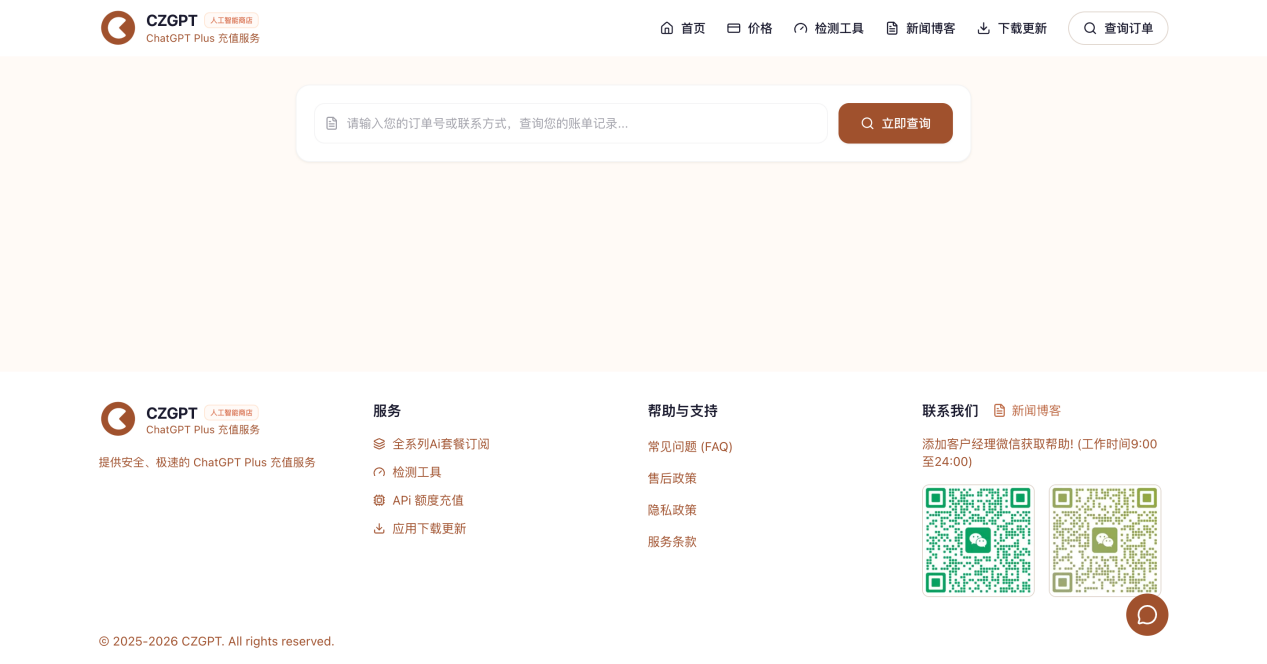Click the © 2025-2026 CZGPT copyright text
Screen dimensions: 1267x664
pyautogui.click(x=216, y=641)
